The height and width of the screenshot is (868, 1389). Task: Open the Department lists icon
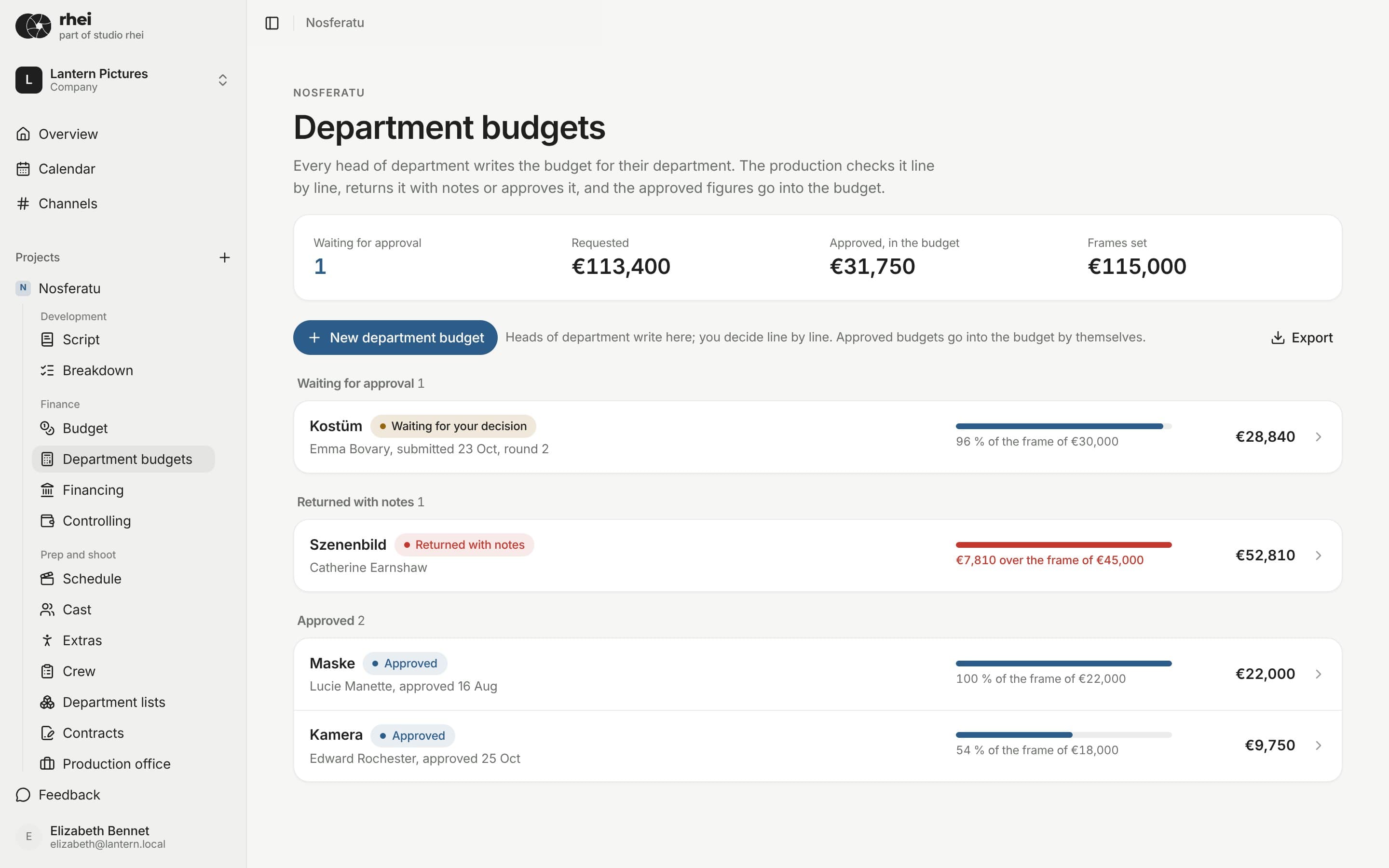pos(47,702)
